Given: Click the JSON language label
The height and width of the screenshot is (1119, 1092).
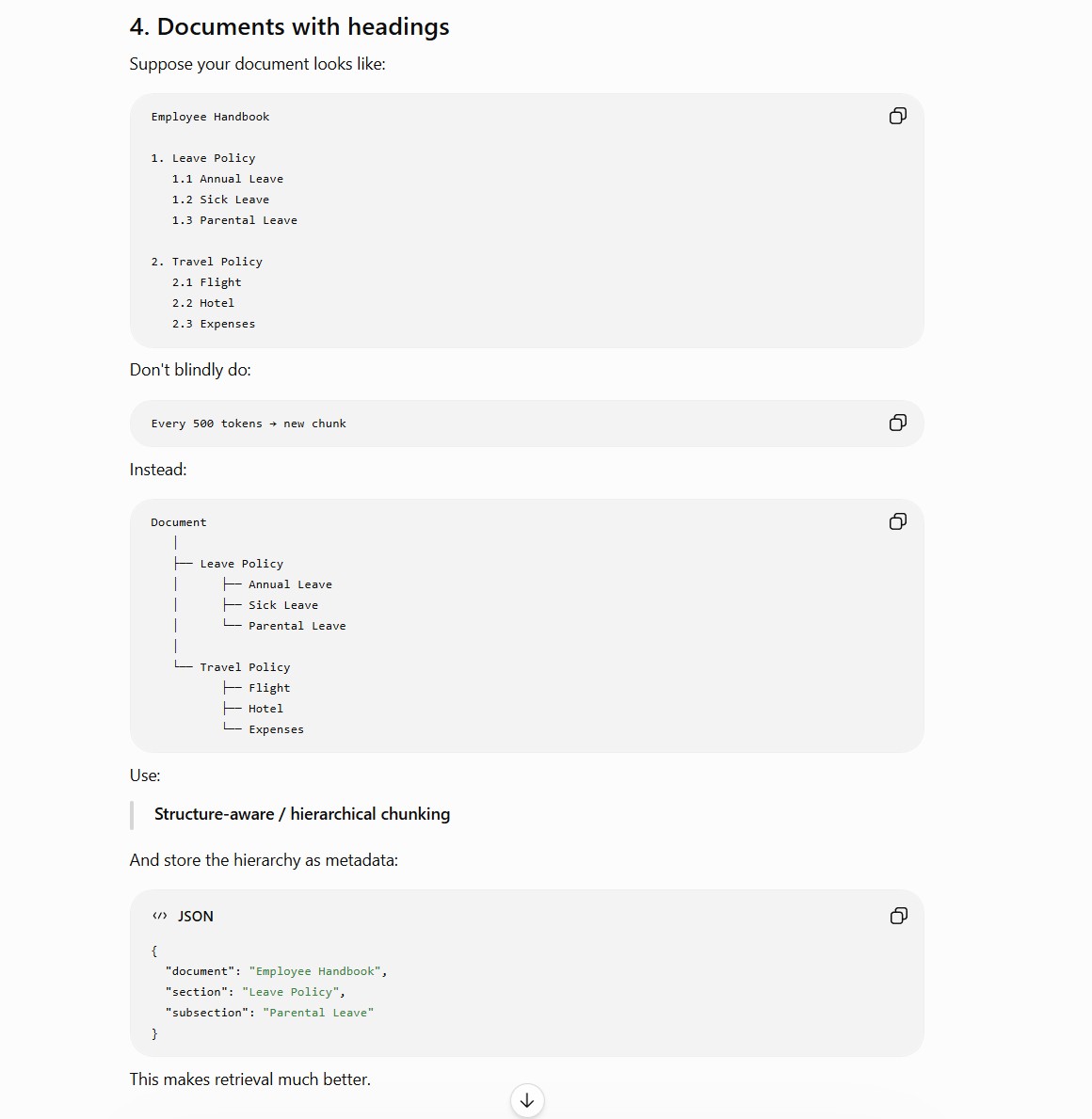Looking at the screenshot, I should pos(196,917).
